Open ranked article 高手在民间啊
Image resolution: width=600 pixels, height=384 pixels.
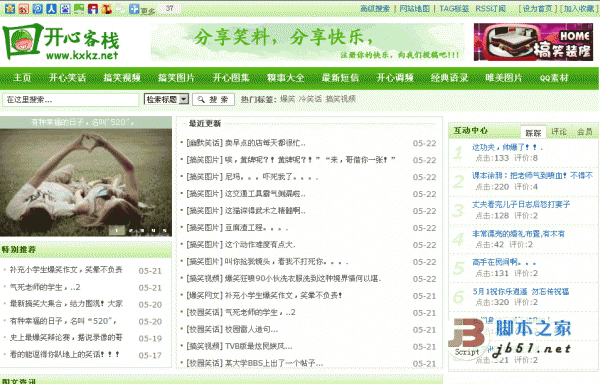click(x=504, y=262)
